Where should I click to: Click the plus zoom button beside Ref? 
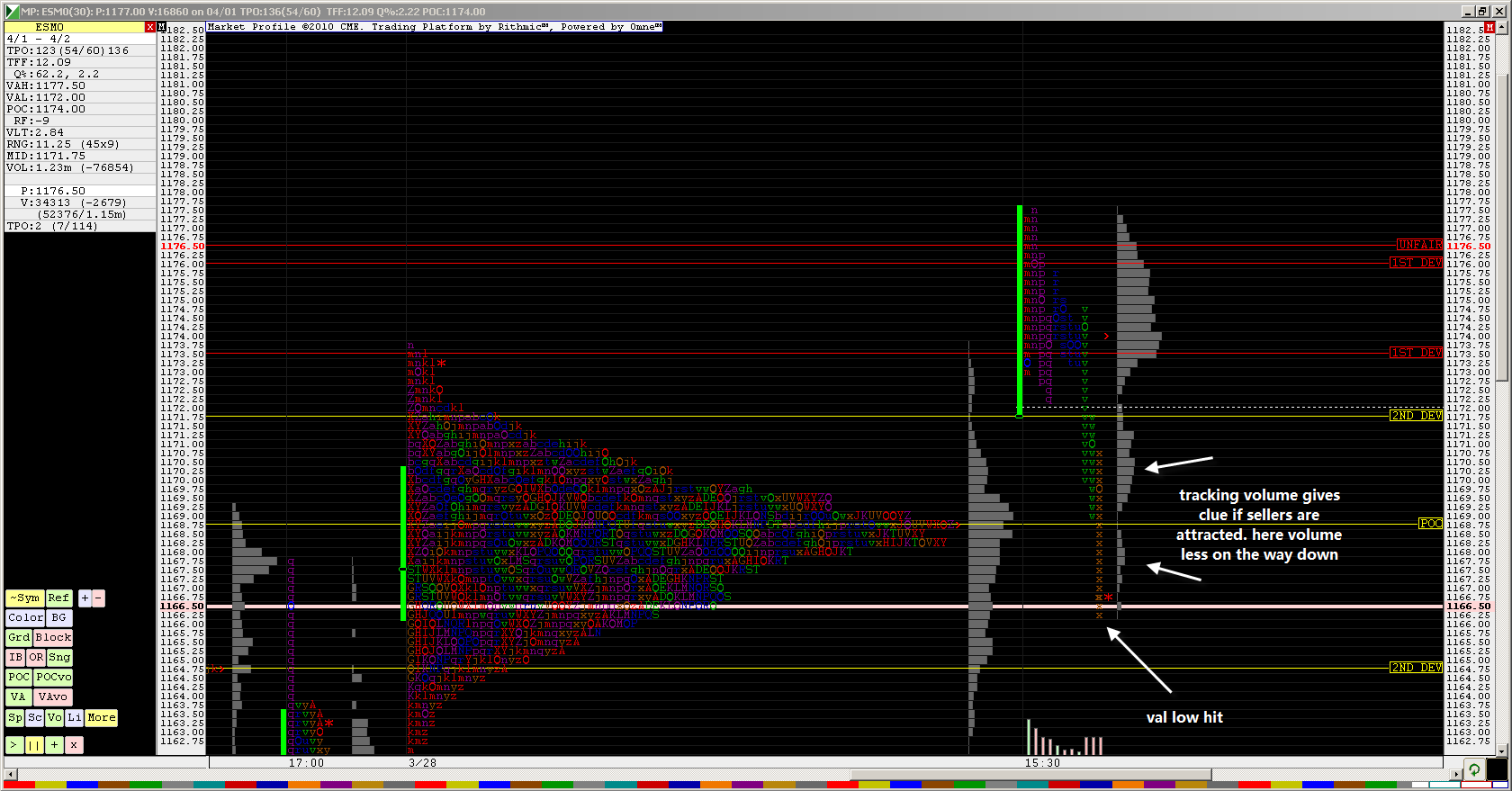click(85, 598)
